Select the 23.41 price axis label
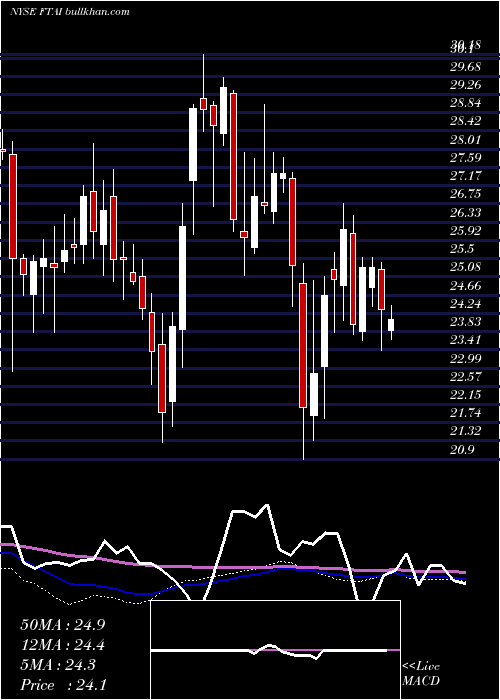The image size is (500, 700). click(x=466, y=340)
